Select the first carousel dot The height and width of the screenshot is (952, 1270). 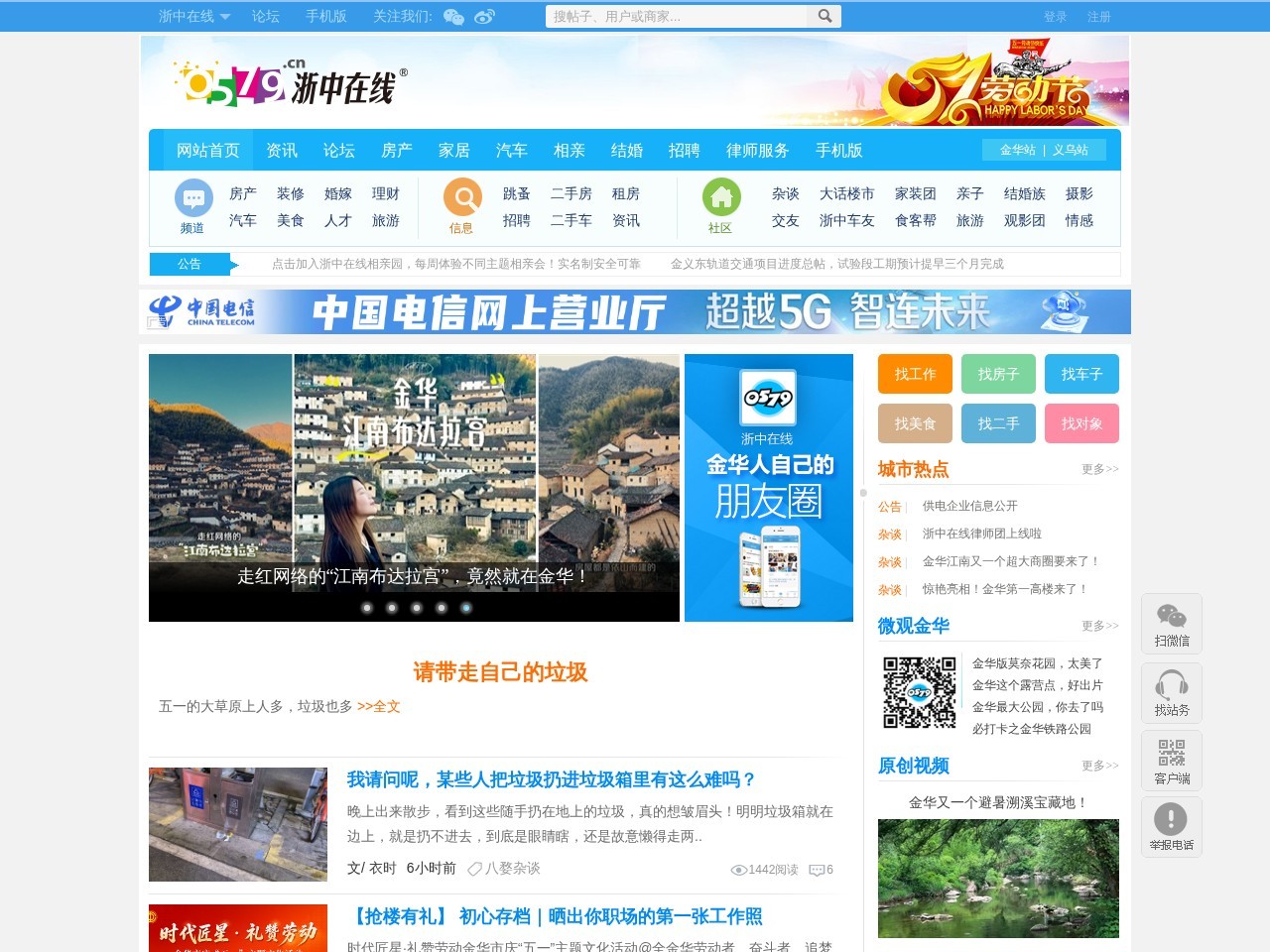click(x=367, y=608)
